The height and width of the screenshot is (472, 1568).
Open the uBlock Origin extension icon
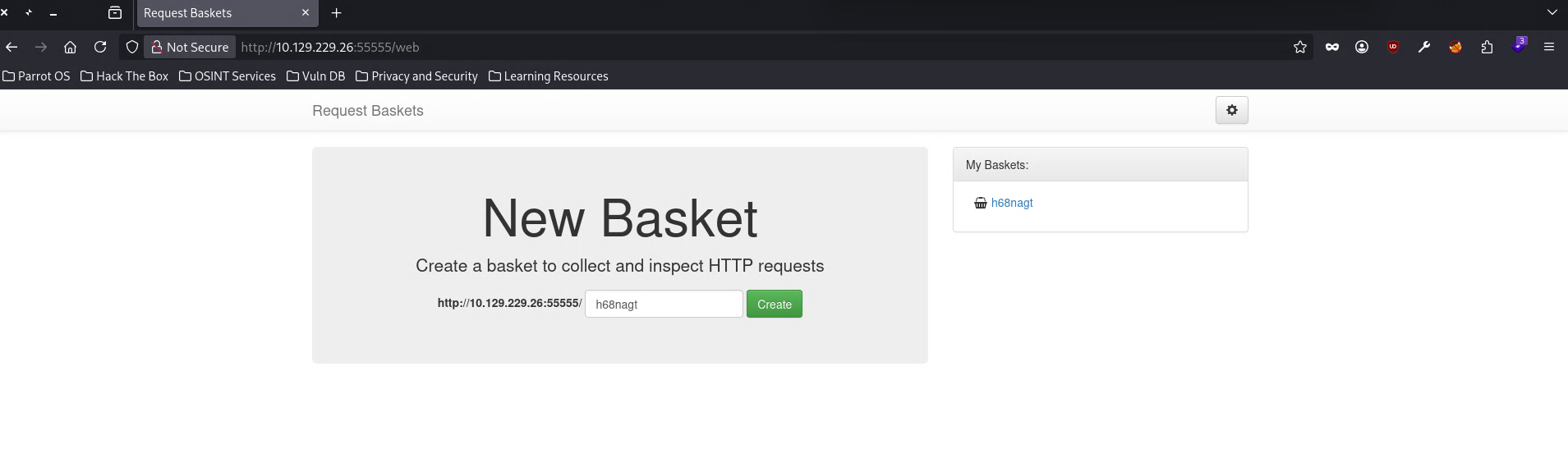(x=1393, y=47)
